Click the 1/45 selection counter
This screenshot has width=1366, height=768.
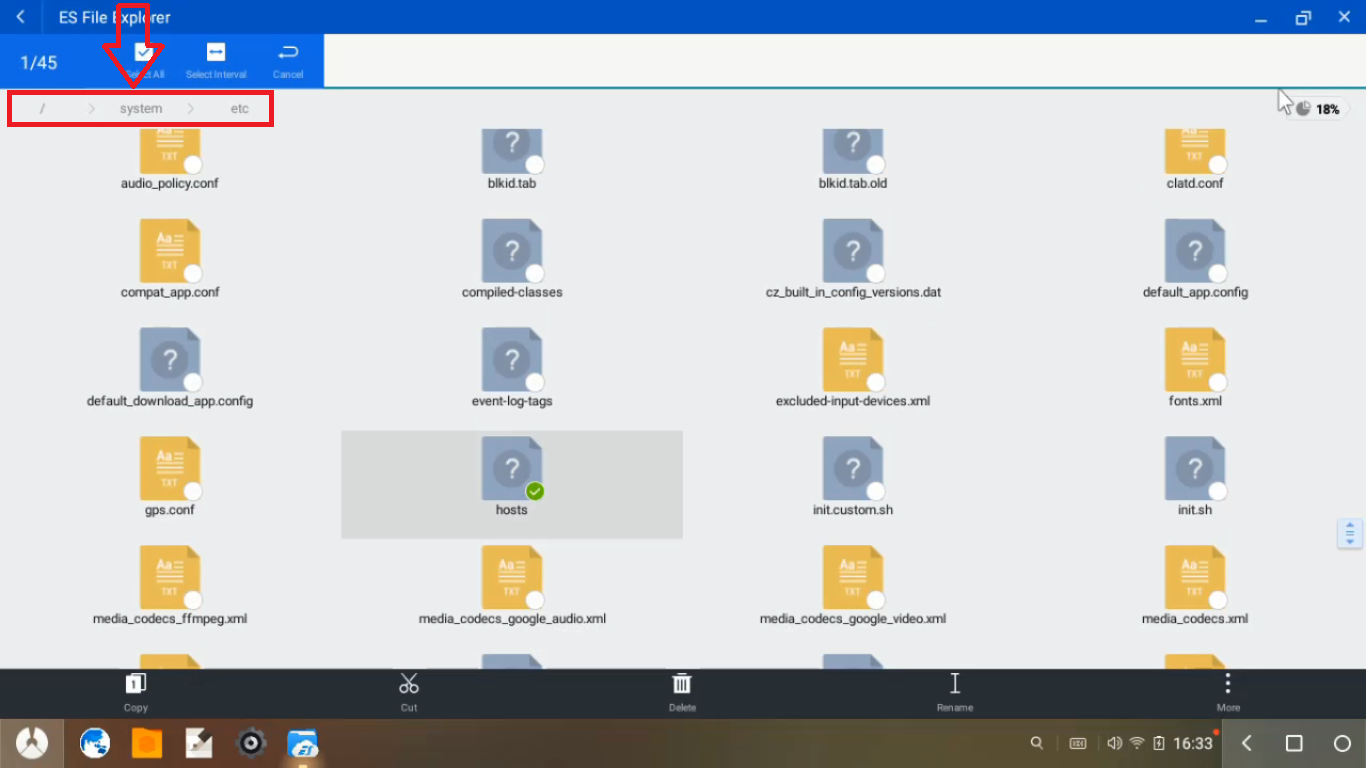click(x=39, y=63)
